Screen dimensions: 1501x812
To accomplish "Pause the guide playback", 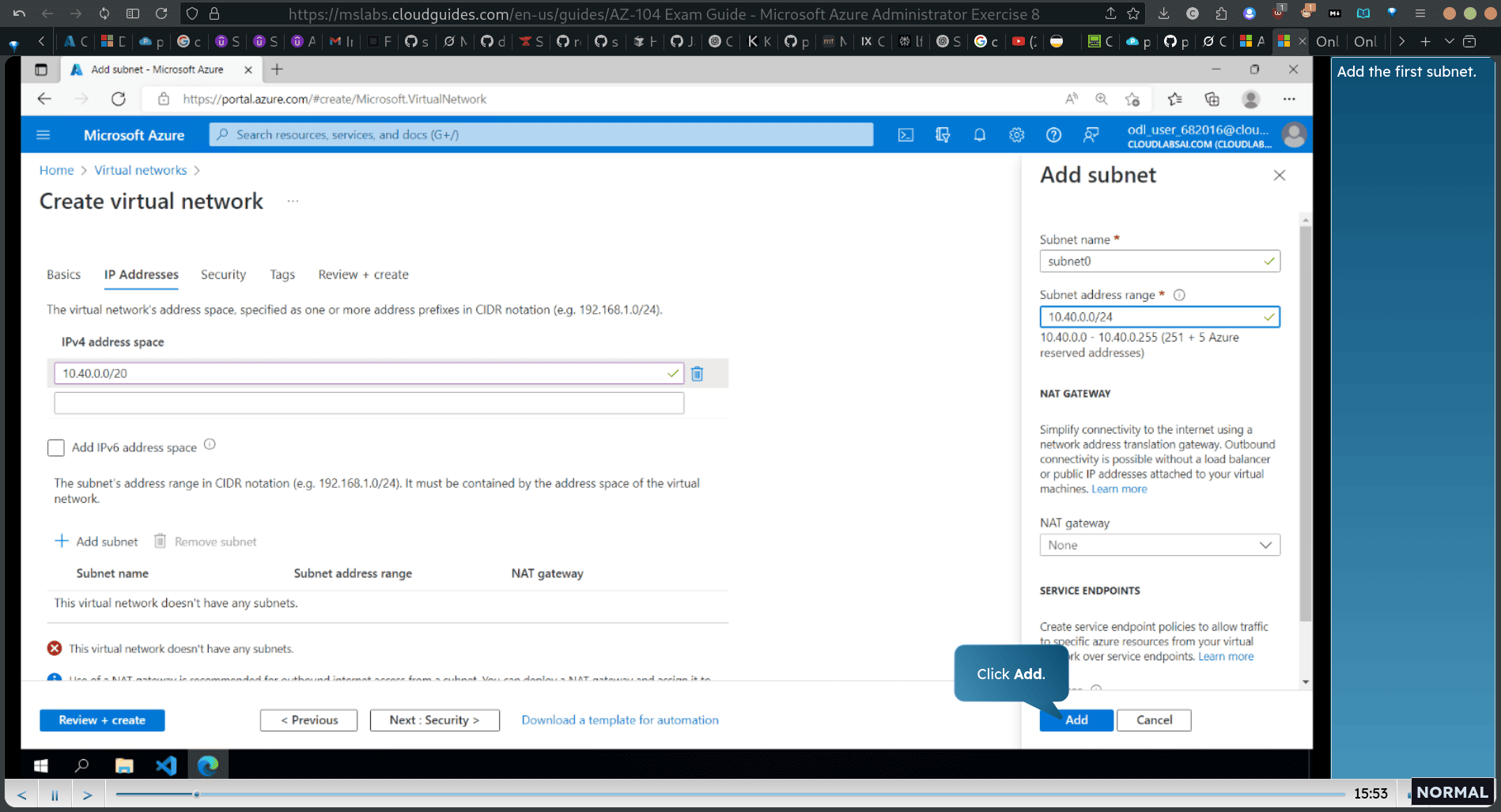I will tap(55, 795).
